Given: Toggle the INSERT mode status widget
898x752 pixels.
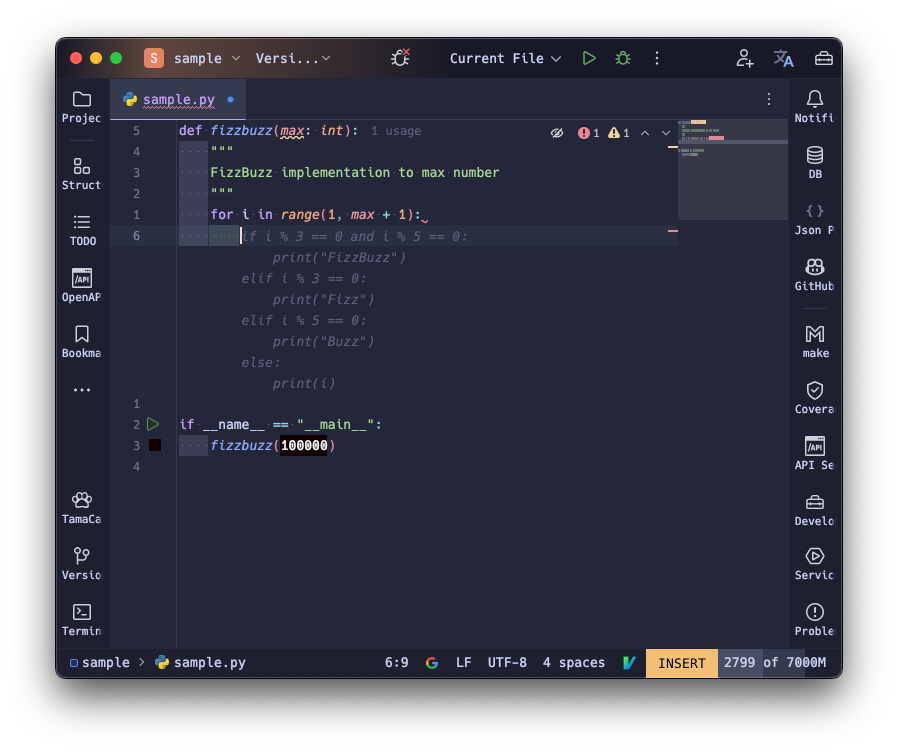Looking at the screenshot, I should click(x=681, y=663).
